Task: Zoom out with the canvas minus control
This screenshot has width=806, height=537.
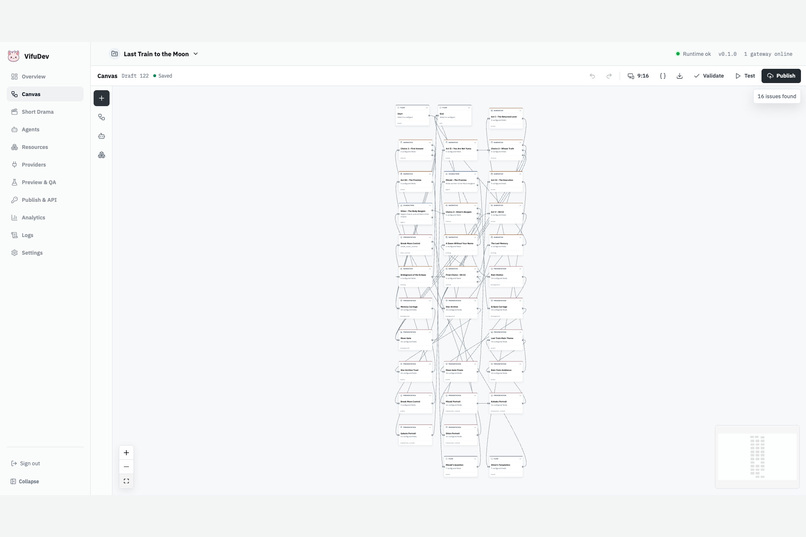Action: click(x=126, y=467)
